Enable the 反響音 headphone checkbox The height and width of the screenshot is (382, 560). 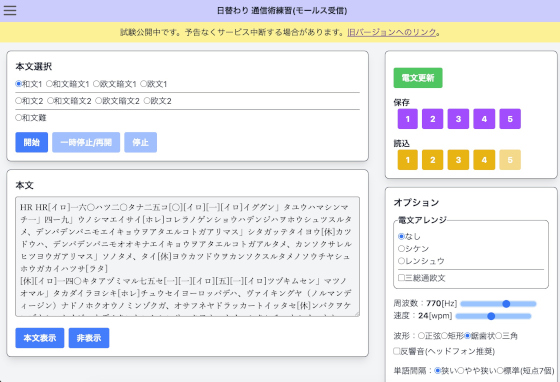pos(396,351)
